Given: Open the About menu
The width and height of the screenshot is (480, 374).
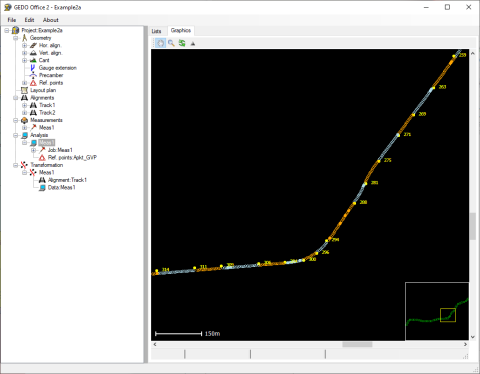Looking at the screenshot, I should (x=50, y=20).
